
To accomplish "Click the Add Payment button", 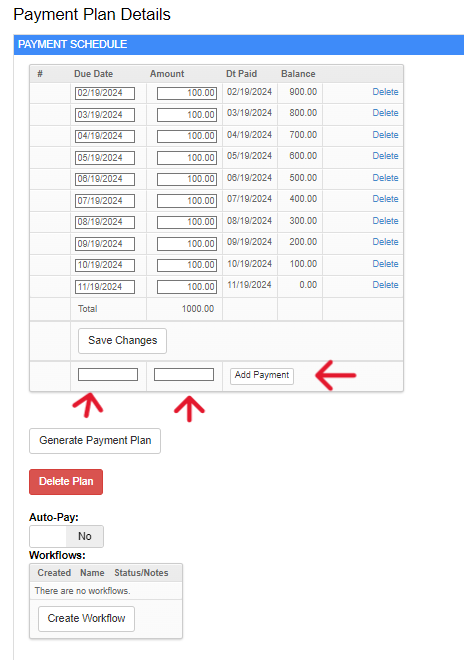I will coord(262,375).
